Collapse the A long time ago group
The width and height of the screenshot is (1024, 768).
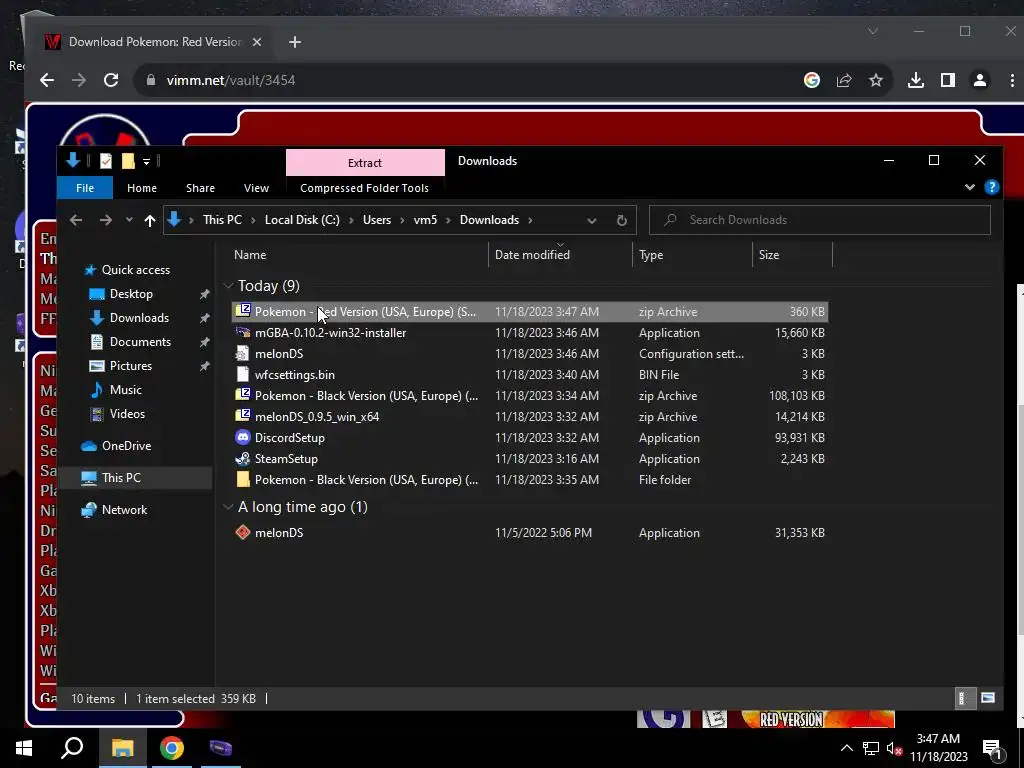(228, 507)
